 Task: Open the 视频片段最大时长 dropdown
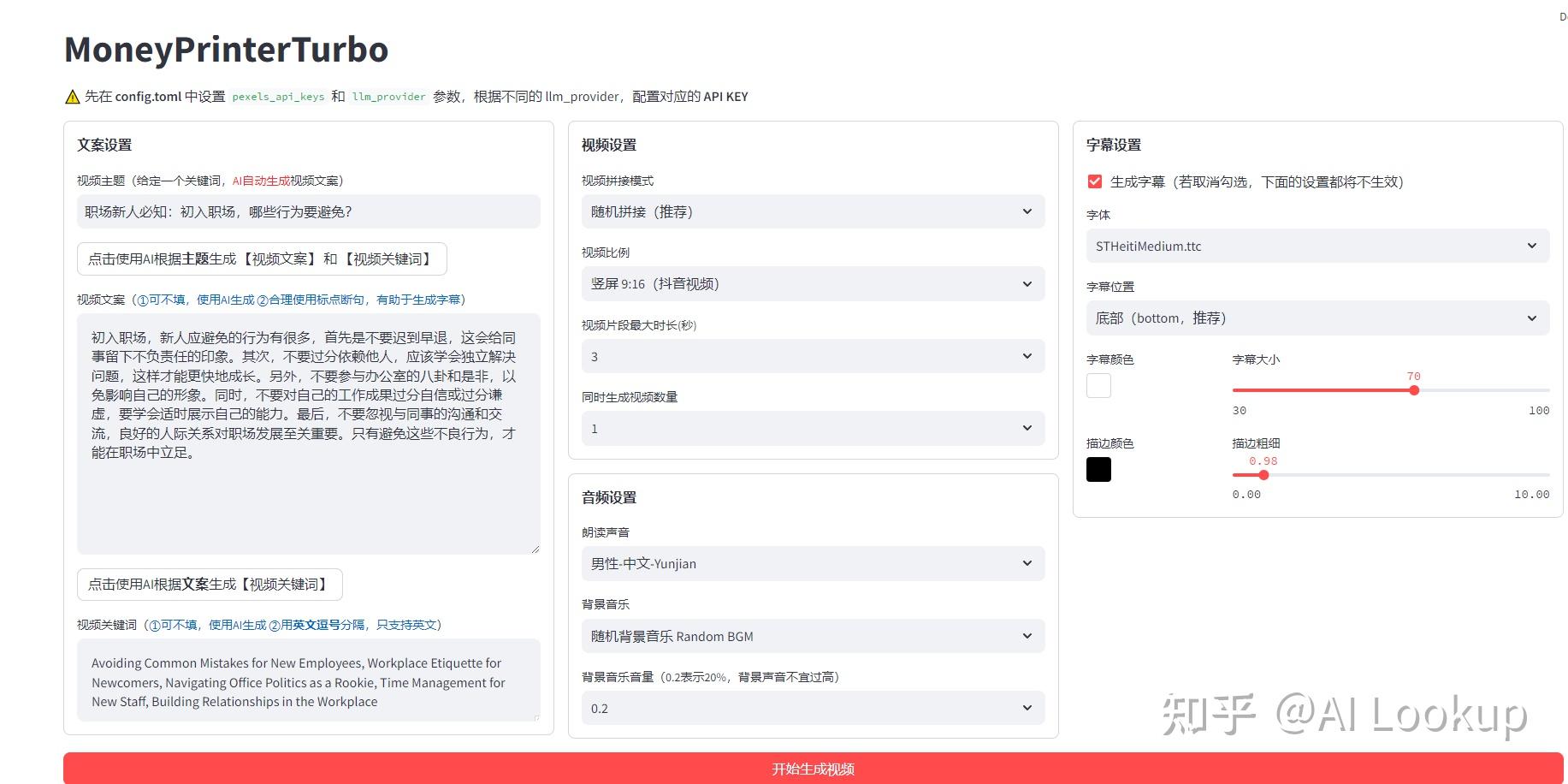pyautogui.click(x=813, y=356)
